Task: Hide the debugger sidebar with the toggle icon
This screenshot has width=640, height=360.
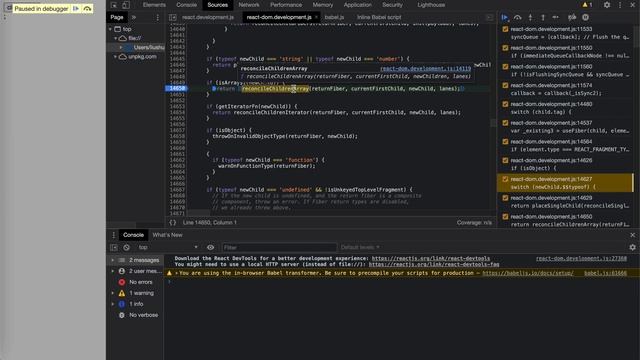Action: 489,17
